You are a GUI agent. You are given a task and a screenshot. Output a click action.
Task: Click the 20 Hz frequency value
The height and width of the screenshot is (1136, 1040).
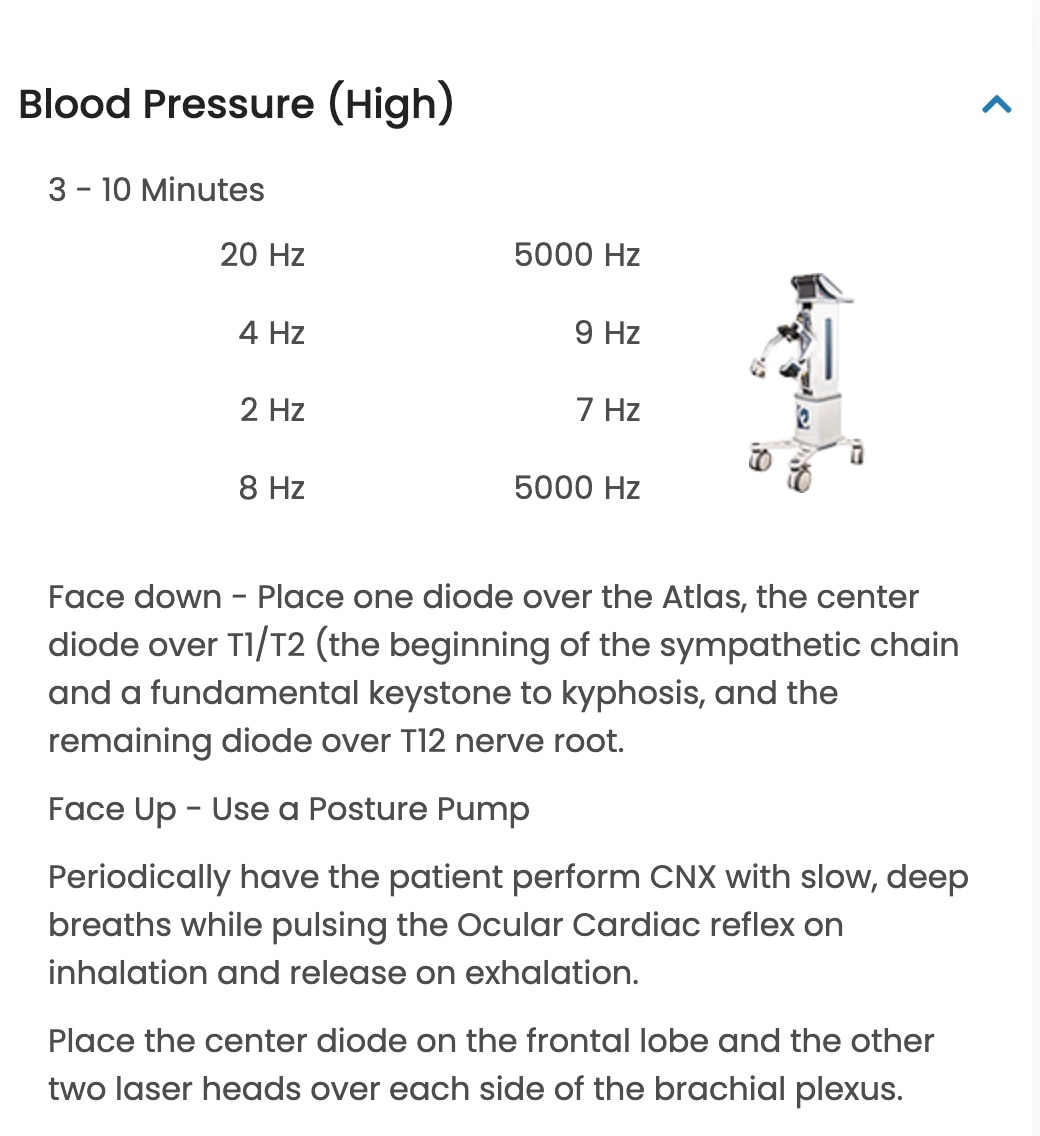click(x=262, y=255)
